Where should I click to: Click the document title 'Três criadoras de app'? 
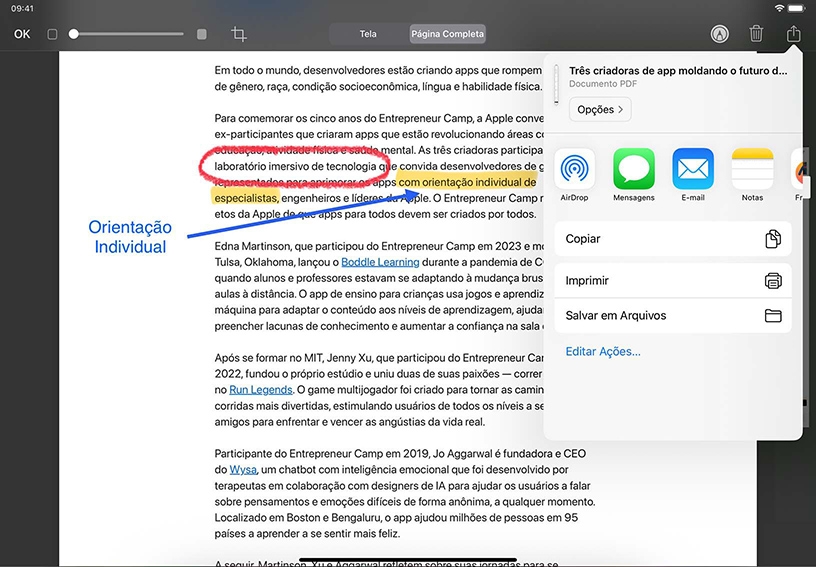678,71
